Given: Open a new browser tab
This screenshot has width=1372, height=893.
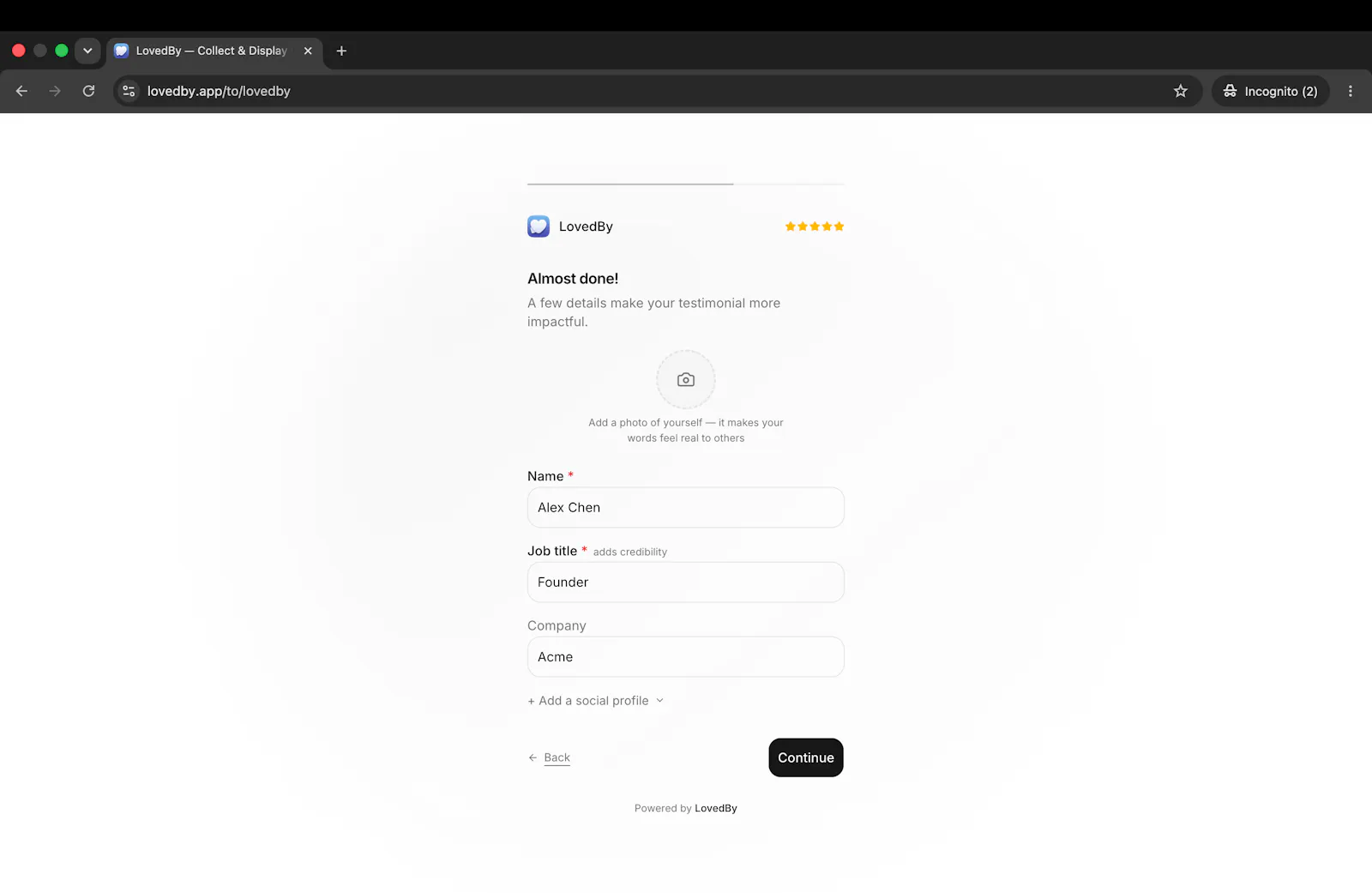Looking at the screenshot, I should tap(341, 51).
